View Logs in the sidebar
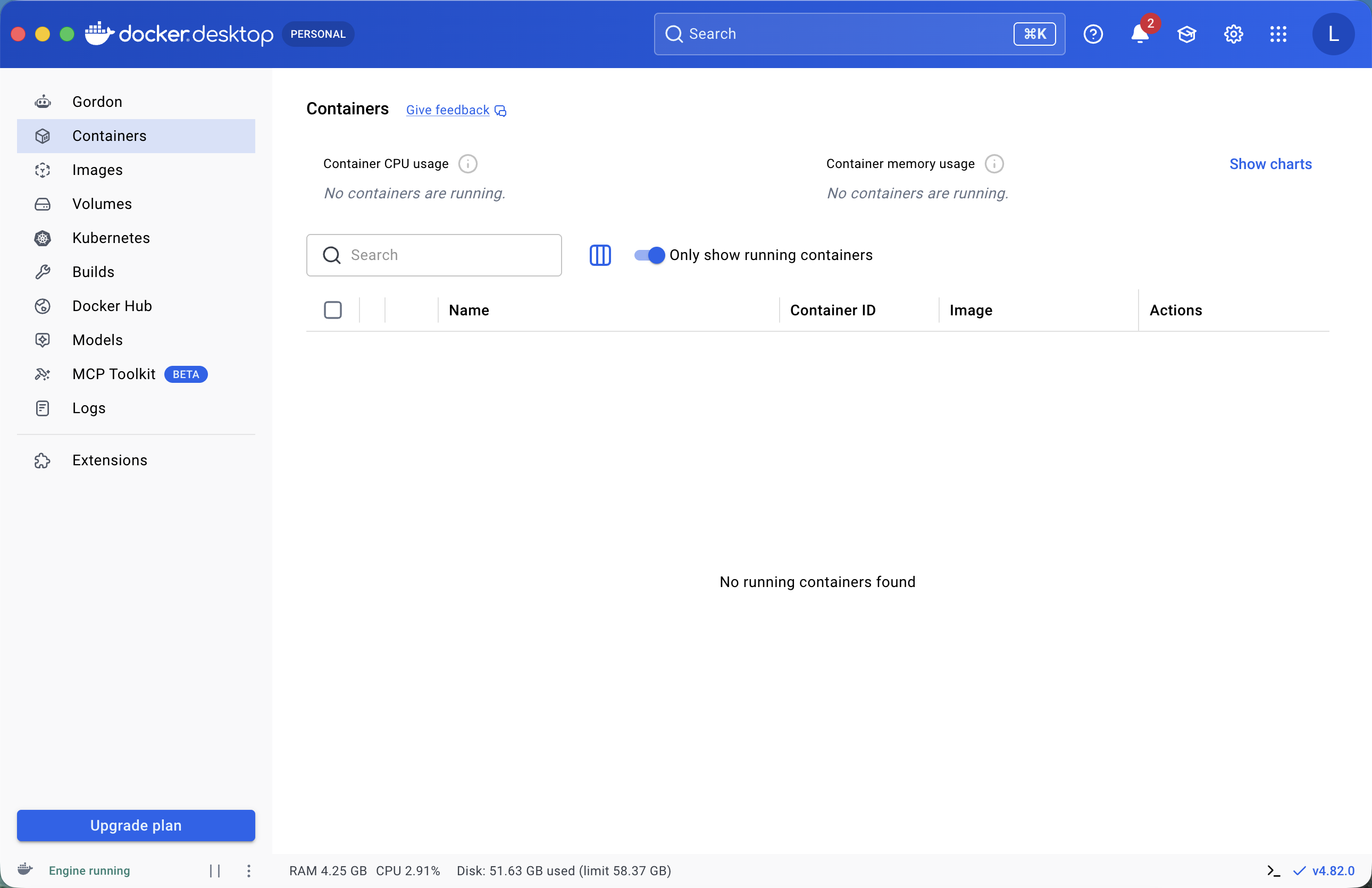This screenshot has height=888, width=1372. pyautogui.click(x=136, y=408)
